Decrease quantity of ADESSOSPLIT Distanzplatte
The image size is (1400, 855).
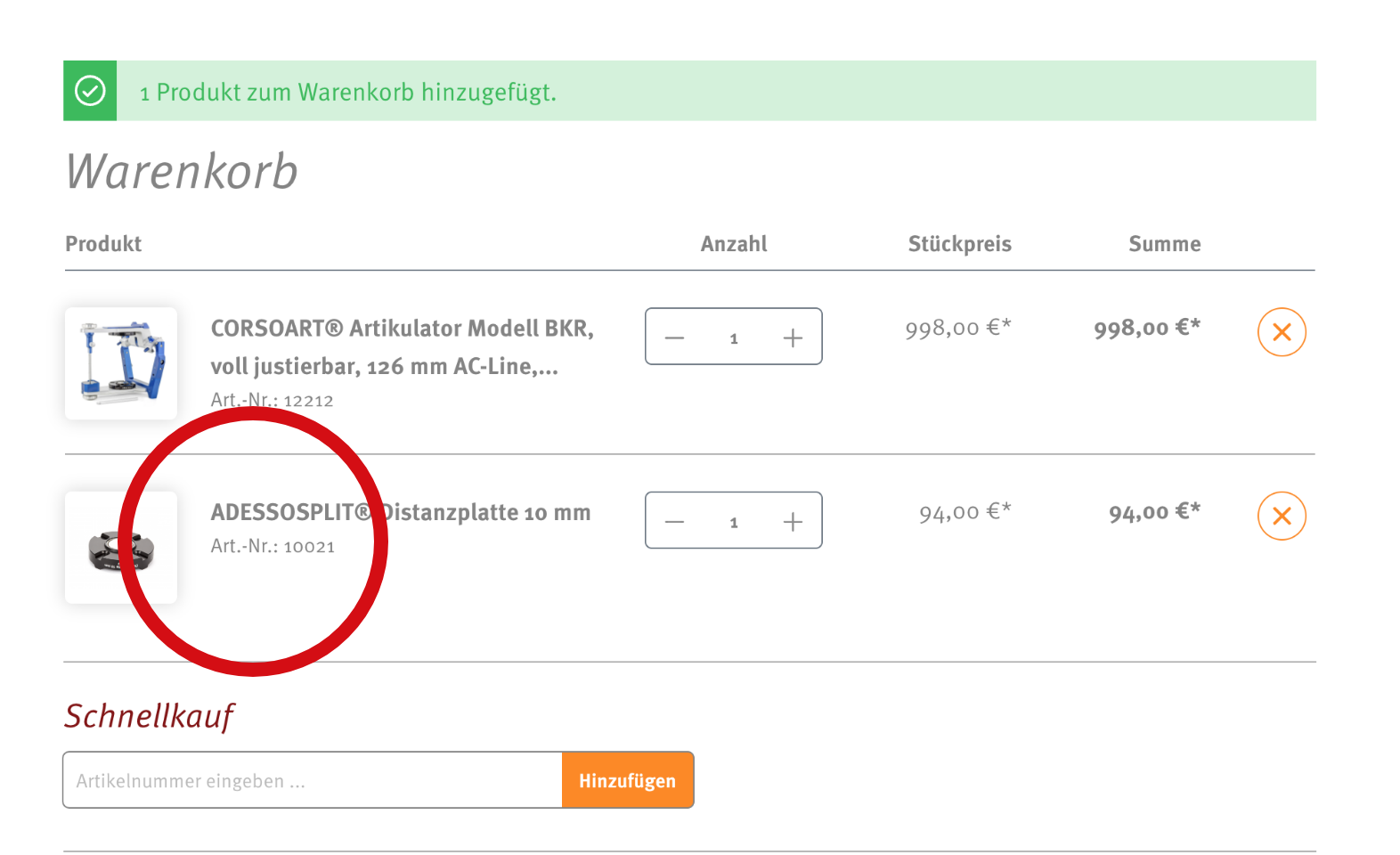coord(674,522)
